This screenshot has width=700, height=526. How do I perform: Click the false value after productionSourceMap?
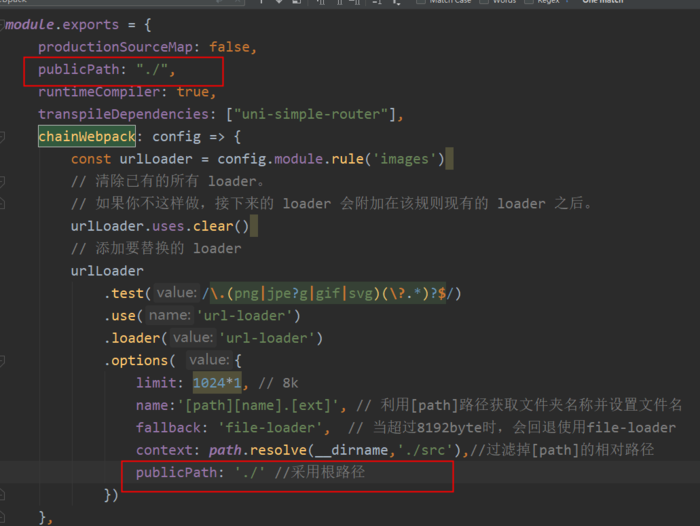pos(229,47)
